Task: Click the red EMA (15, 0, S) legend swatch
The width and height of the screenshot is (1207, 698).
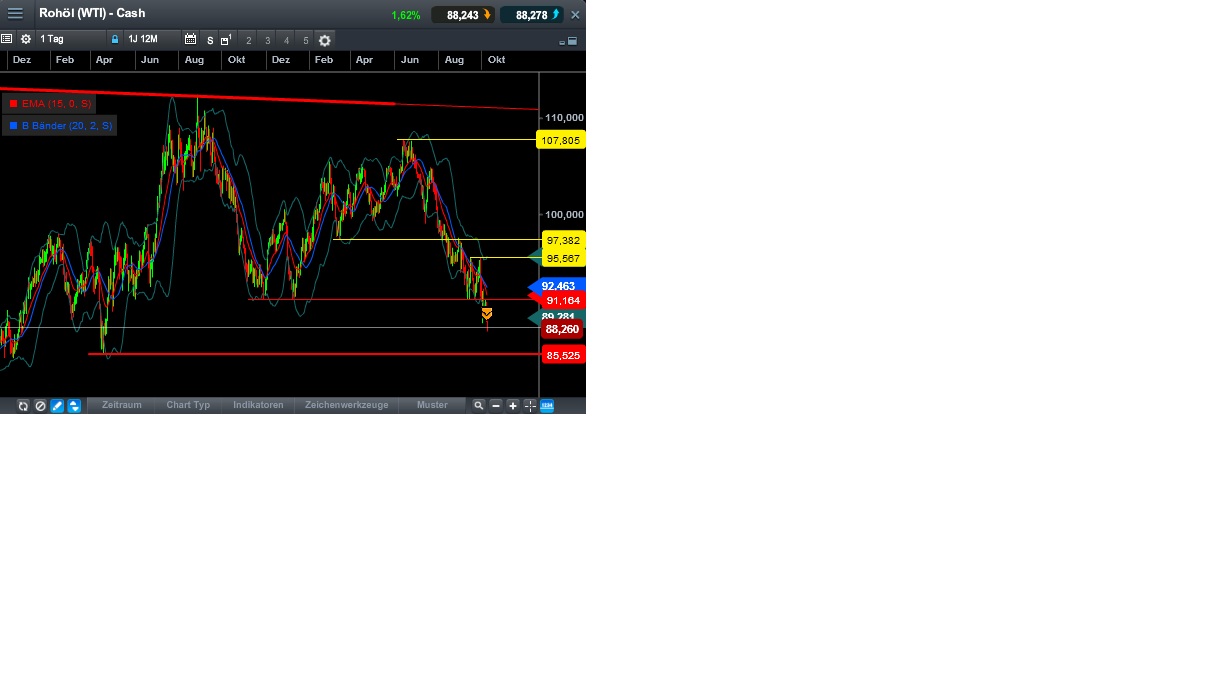Action: [x=13, y=103]
